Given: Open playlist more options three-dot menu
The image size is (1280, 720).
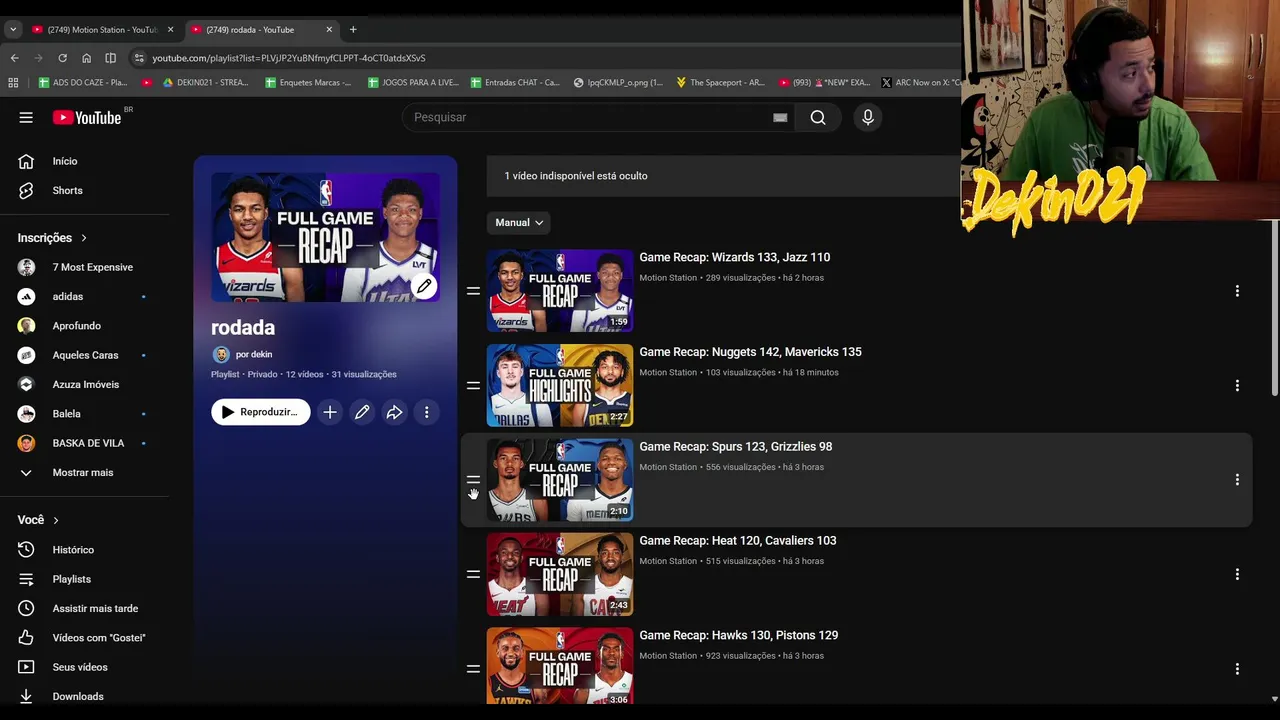Looking at the screenshot, I should 426,412.
